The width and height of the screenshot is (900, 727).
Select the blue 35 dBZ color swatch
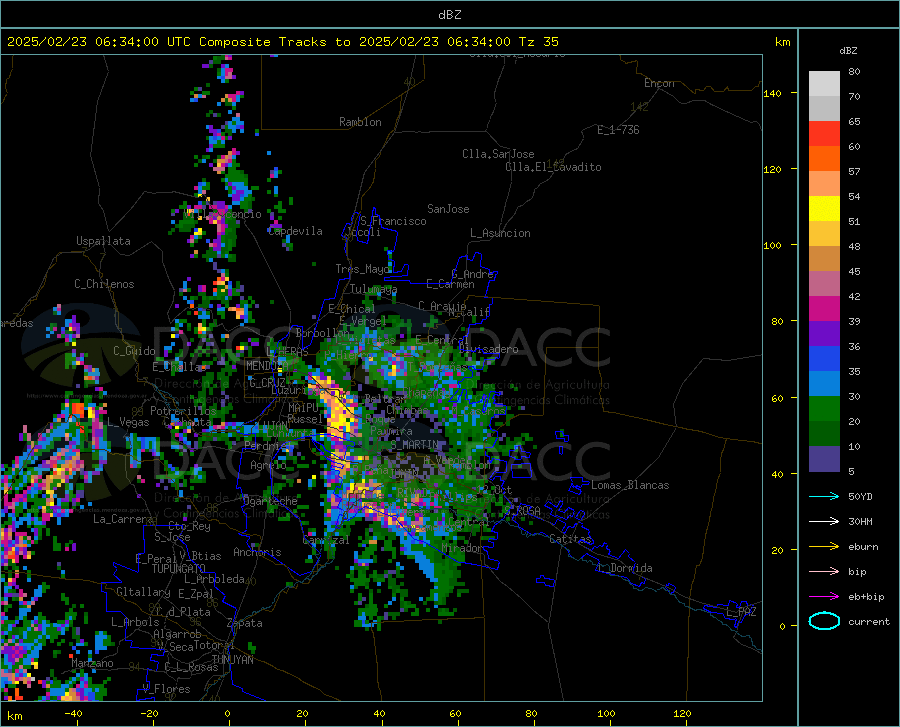824,359
